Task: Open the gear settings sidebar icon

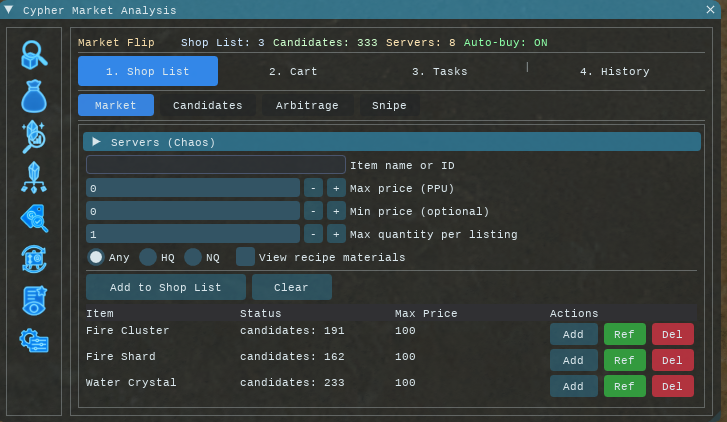Action: [35, 341]
